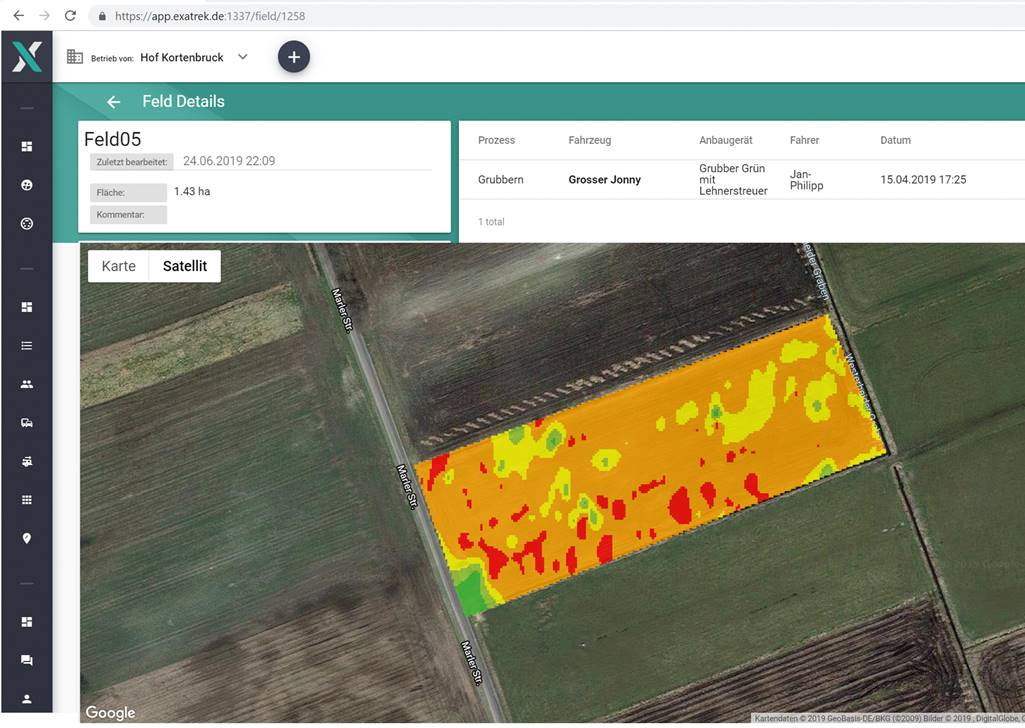The width and height of the screenshot is (1025, 728).
Task: Open the location pin sidebar icon
Action: [27, 538]
